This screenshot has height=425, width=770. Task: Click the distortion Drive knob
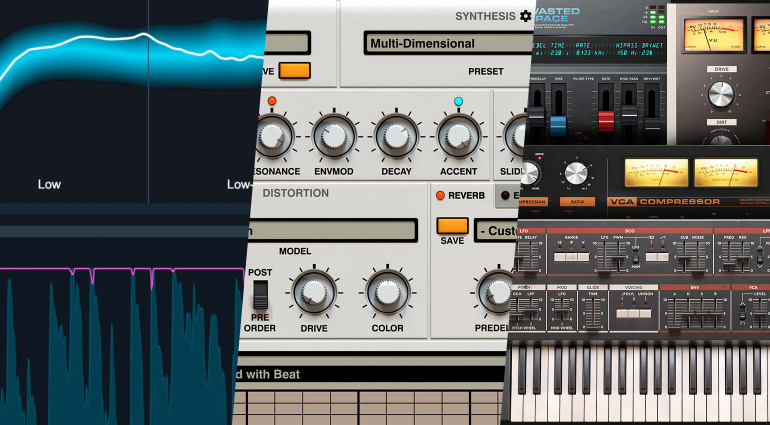click(x=315, y=292)
